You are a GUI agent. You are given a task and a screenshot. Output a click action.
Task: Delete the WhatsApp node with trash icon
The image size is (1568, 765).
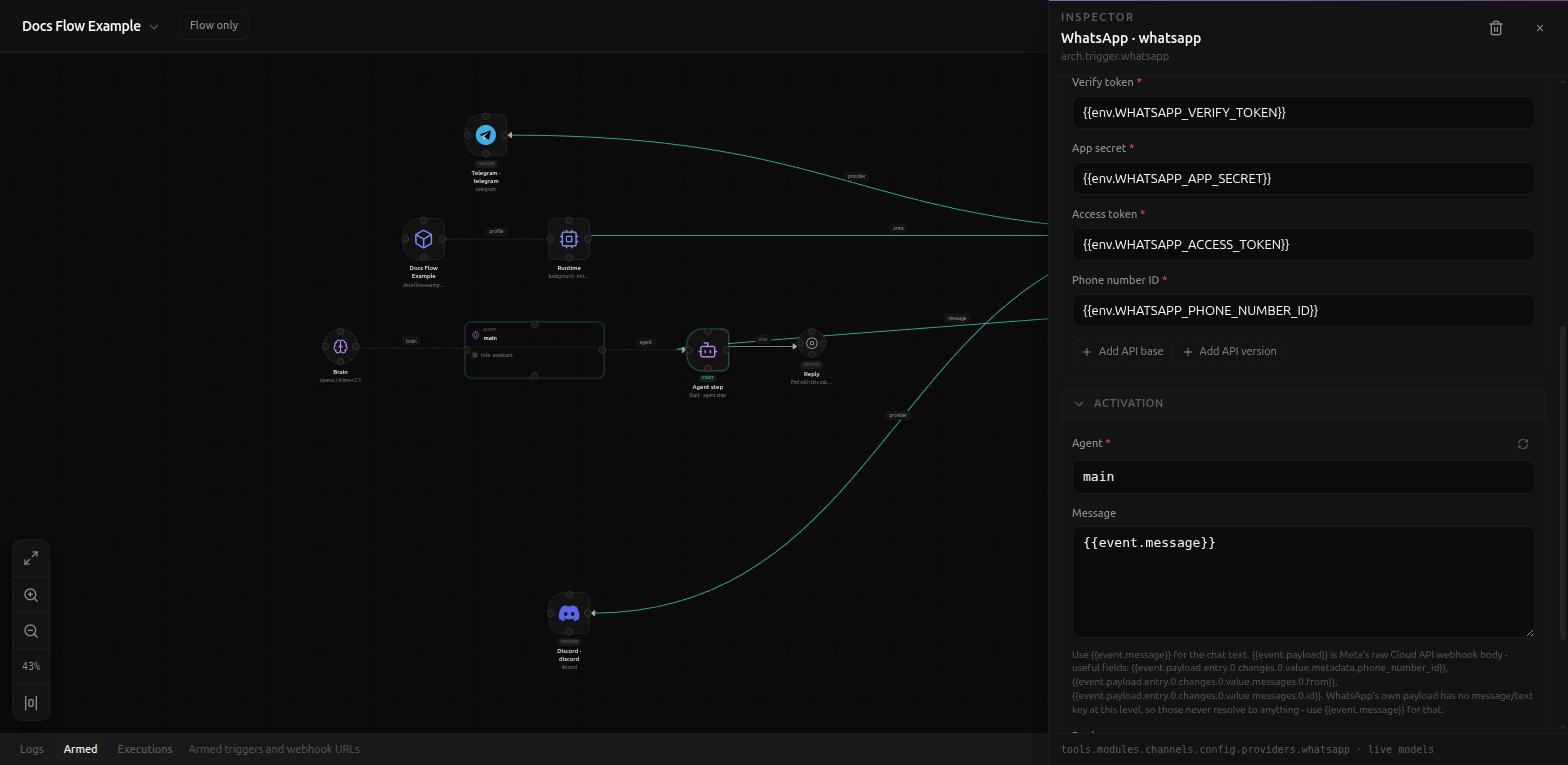[x=1496, y=28]
